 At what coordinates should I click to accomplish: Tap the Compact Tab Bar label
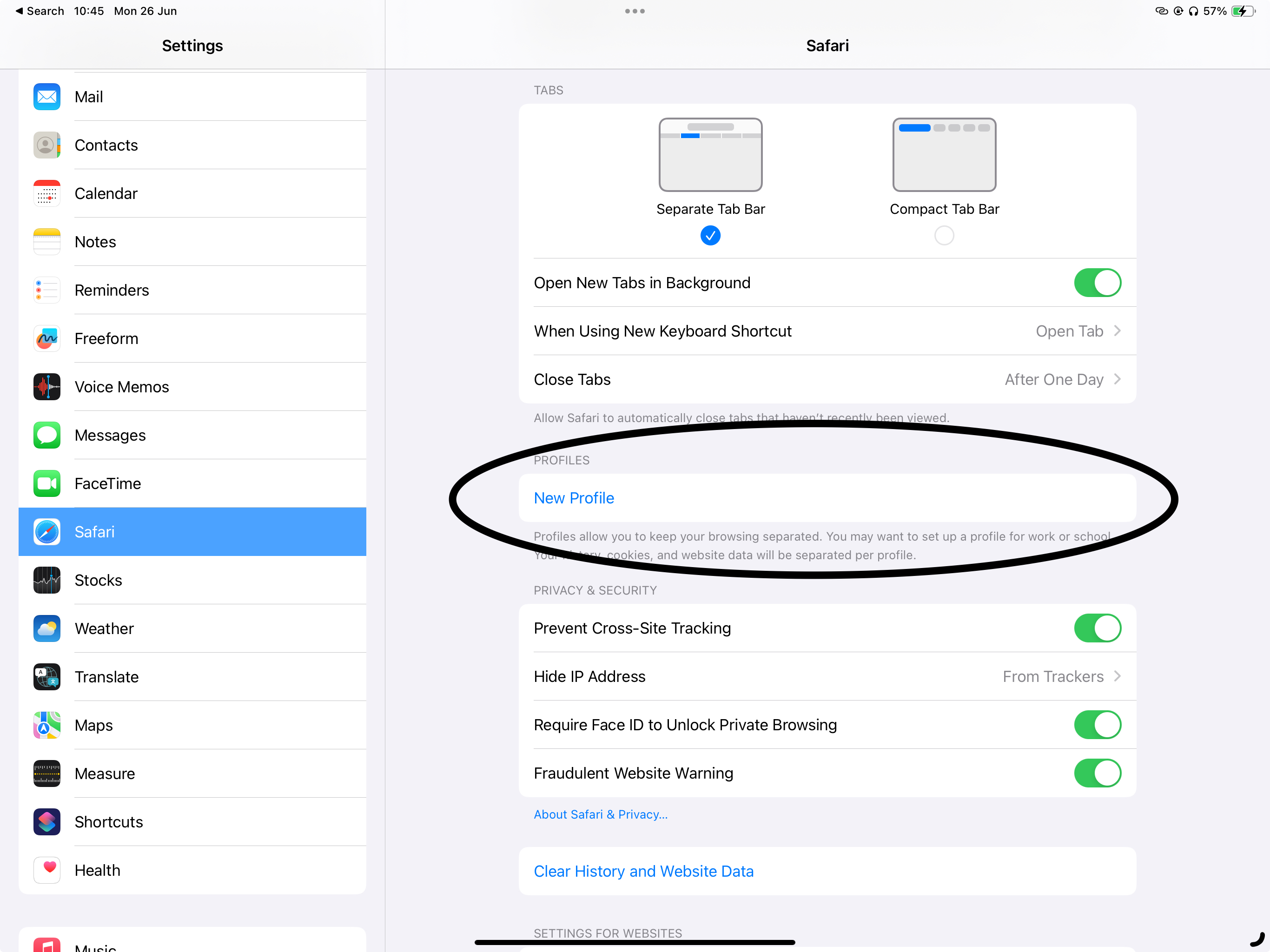pos(944,209)
